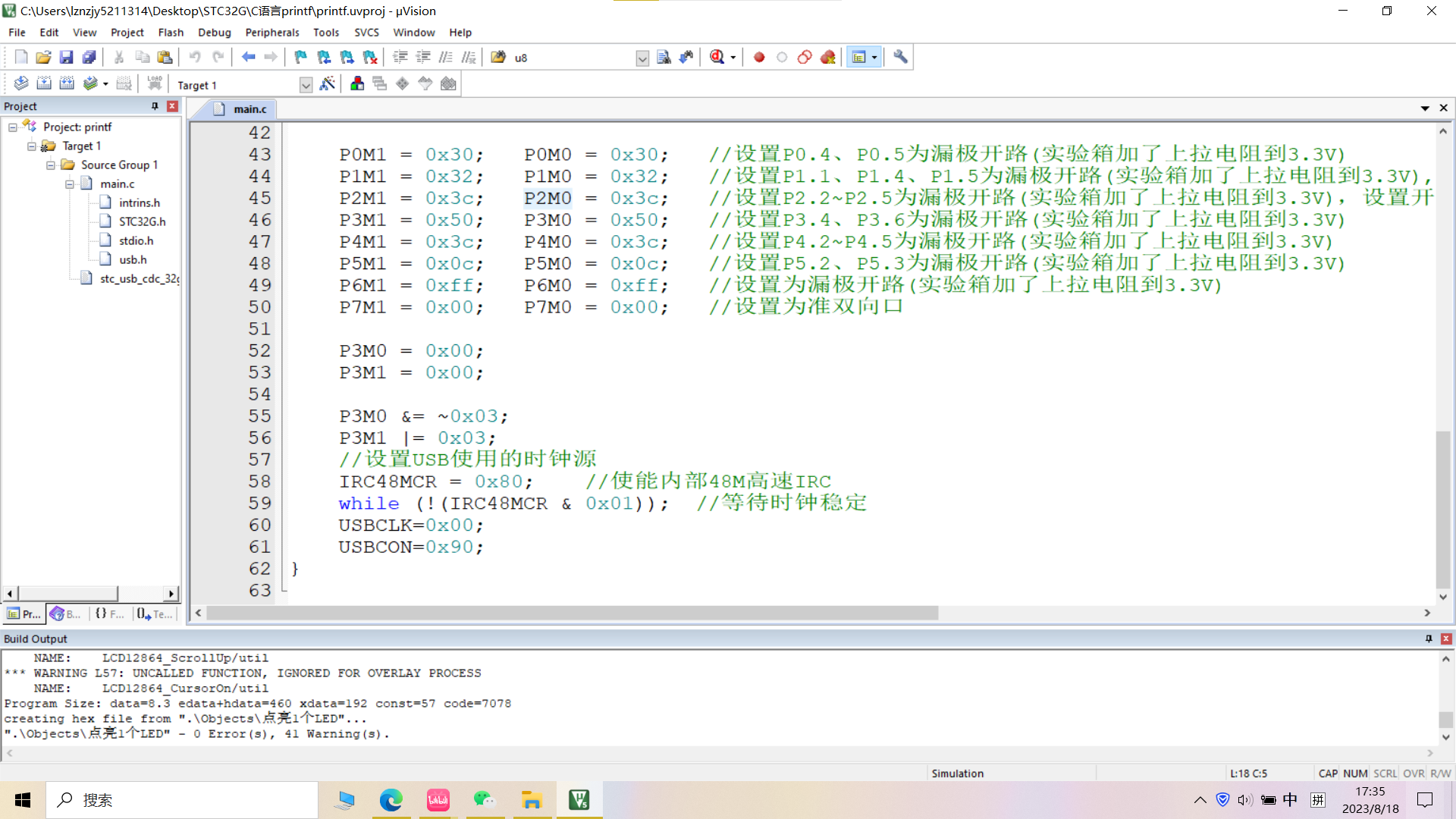Open the Target 1 combo box dropdown
The width and height of the screenshot is (1456, 819).
pos(306,85)
